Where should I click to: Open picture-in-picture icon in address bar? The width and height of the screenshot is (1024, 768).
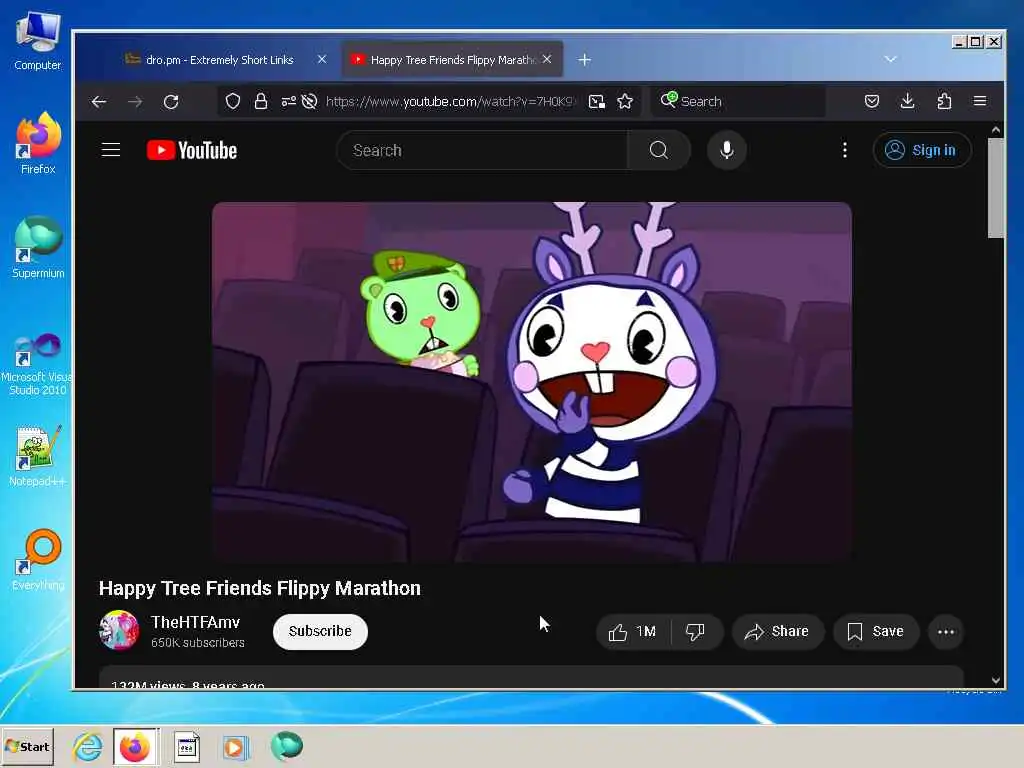click(596, 101)
